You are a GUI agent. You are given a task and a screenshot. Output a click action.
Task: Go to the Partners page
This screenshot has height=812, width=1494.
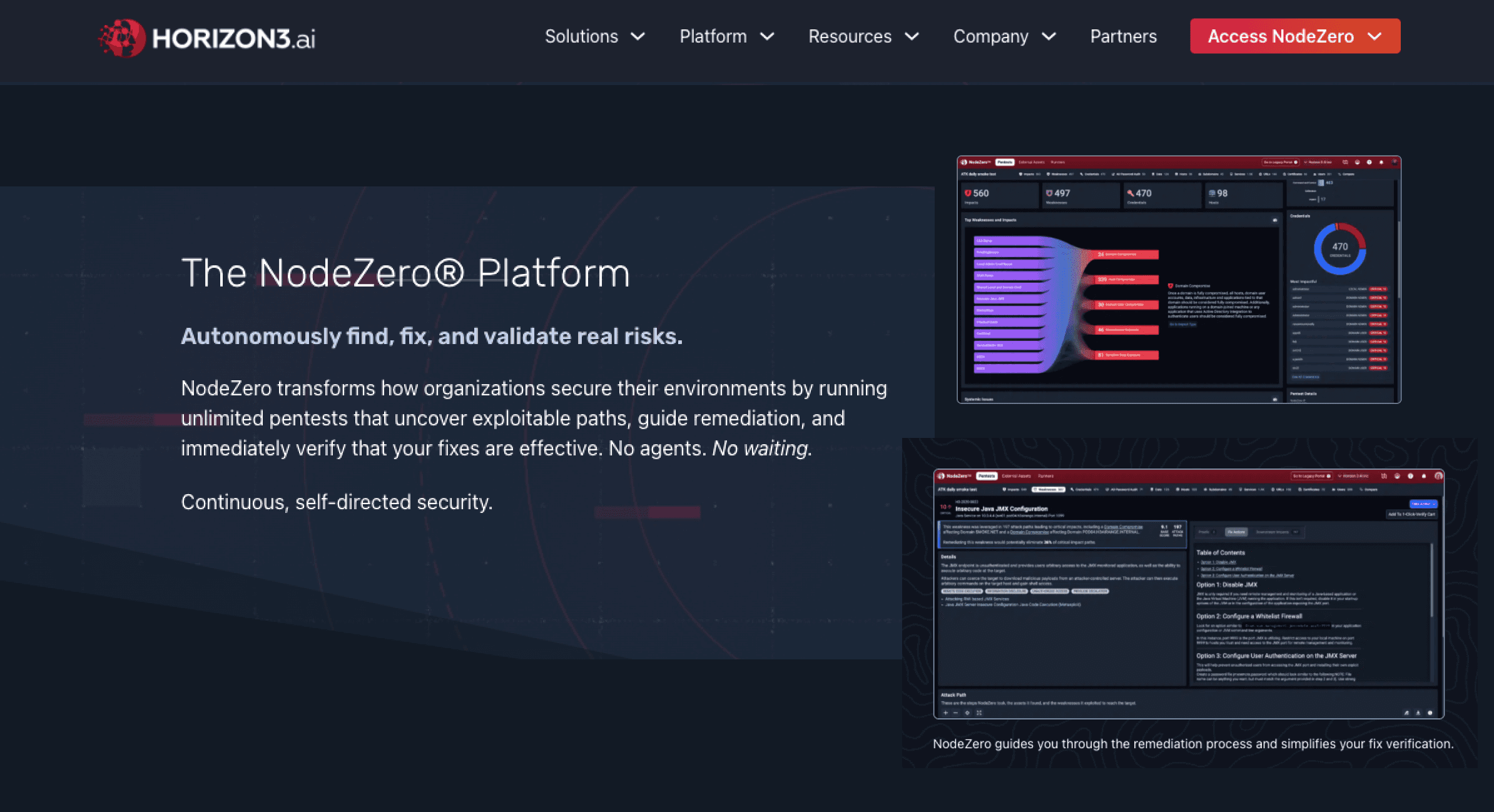coord(1123,36)
